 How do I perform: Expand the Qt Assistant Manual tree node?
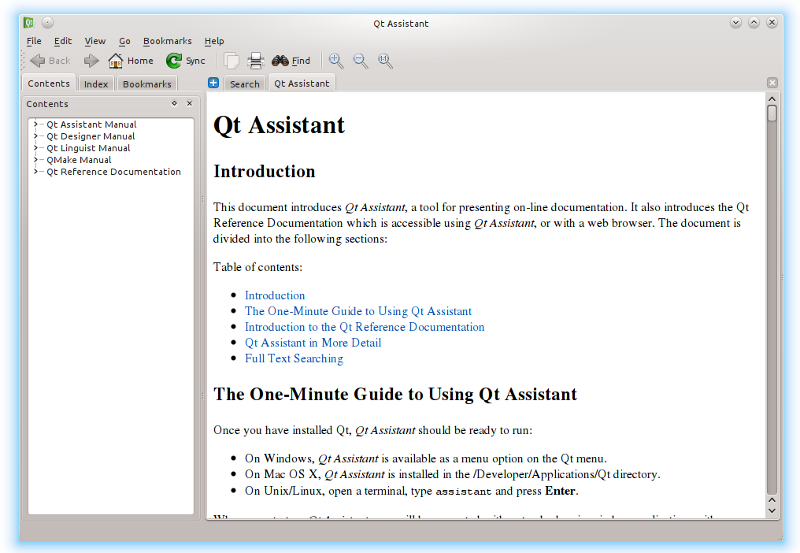click(36, 125)
